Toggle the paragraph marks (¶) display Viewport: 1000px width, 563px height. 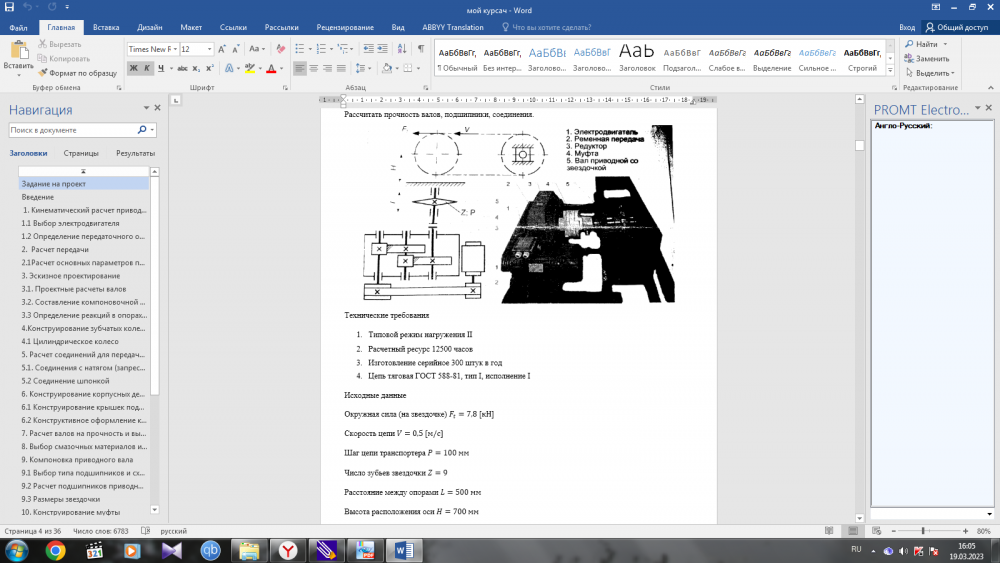(x=420, y=48)
